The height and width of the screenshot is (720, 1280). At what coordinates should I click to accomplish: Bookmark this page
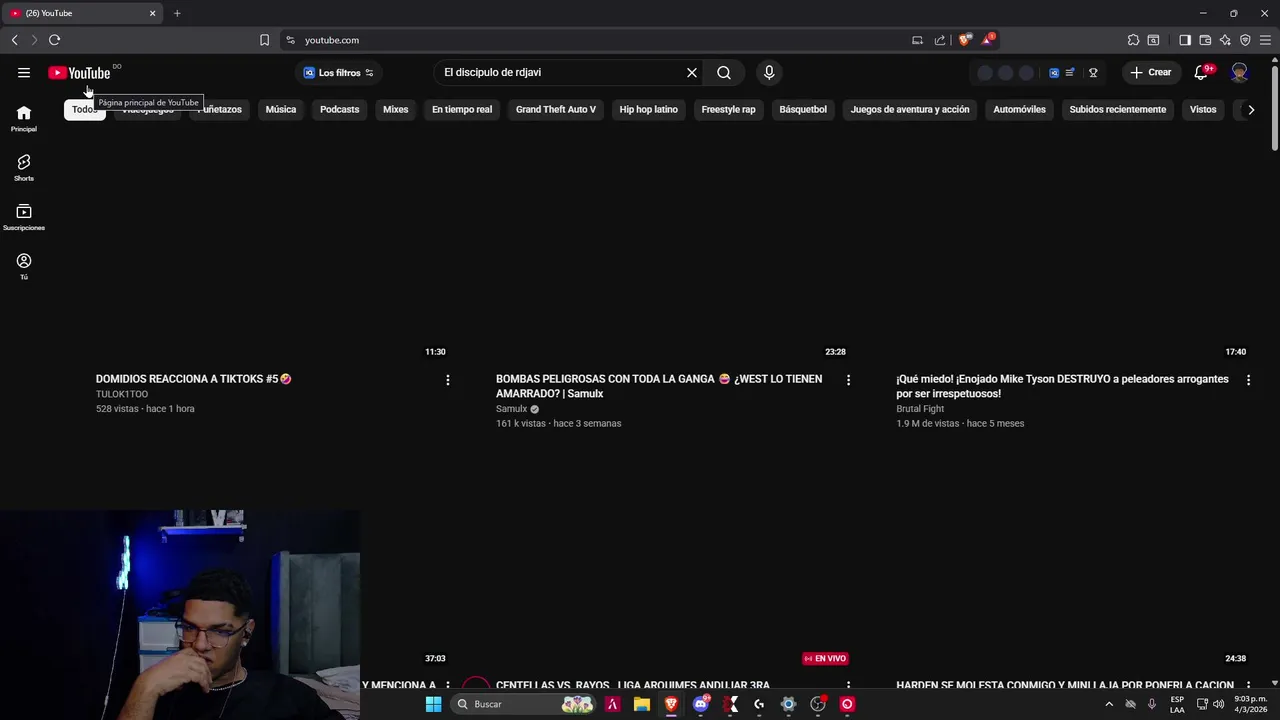[x=264, y=40]
